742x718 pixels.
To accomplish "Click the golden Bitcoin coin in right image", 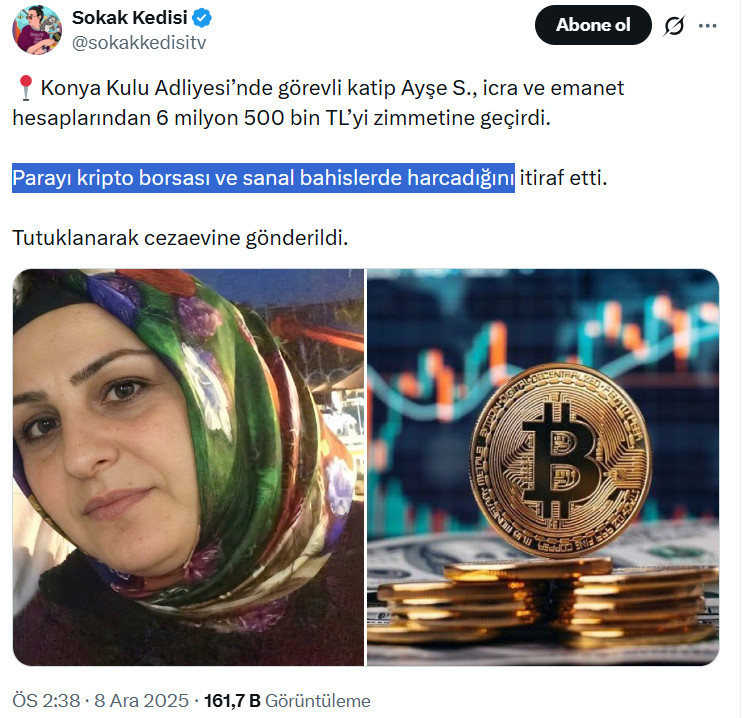I will pos(560,459).
